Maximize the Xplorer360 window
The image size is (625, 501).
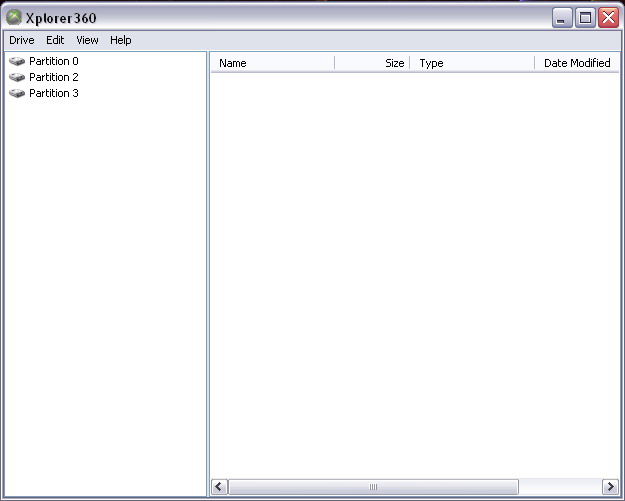tap(586, 17)
